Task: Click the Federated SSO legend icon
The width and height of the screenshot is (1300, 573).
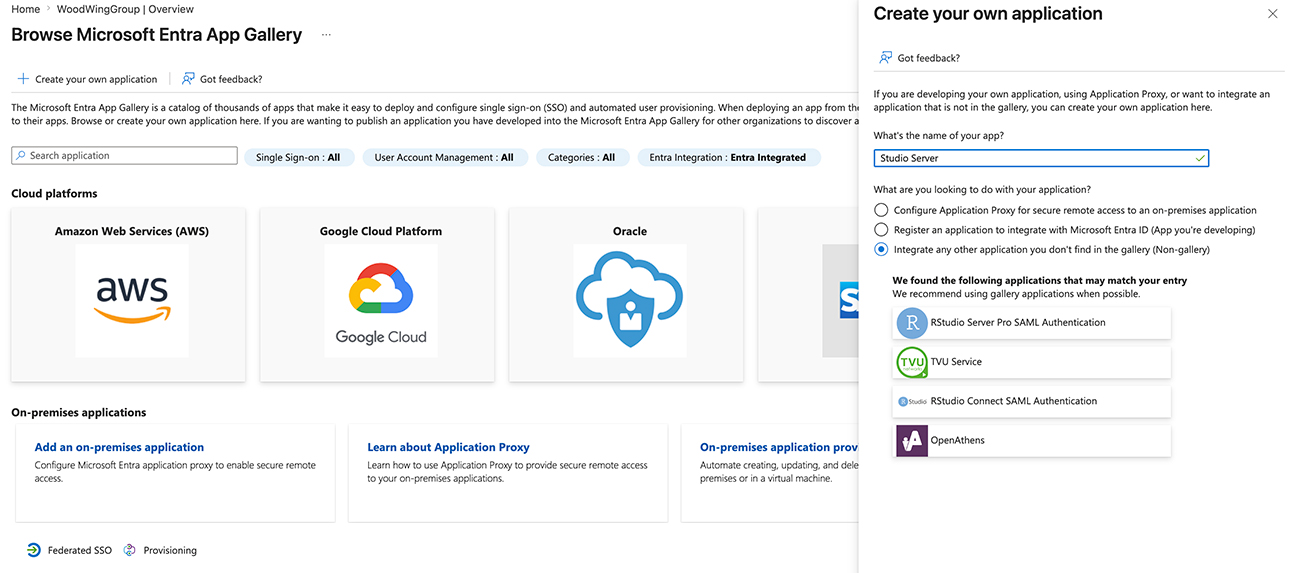Action: pos(34,550)
